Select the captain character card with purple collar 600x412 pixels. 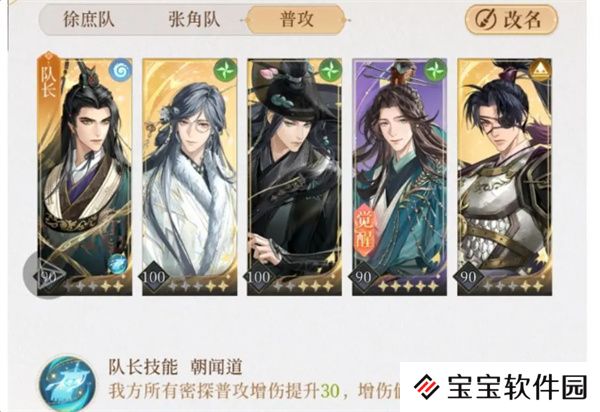click(85, 177)
